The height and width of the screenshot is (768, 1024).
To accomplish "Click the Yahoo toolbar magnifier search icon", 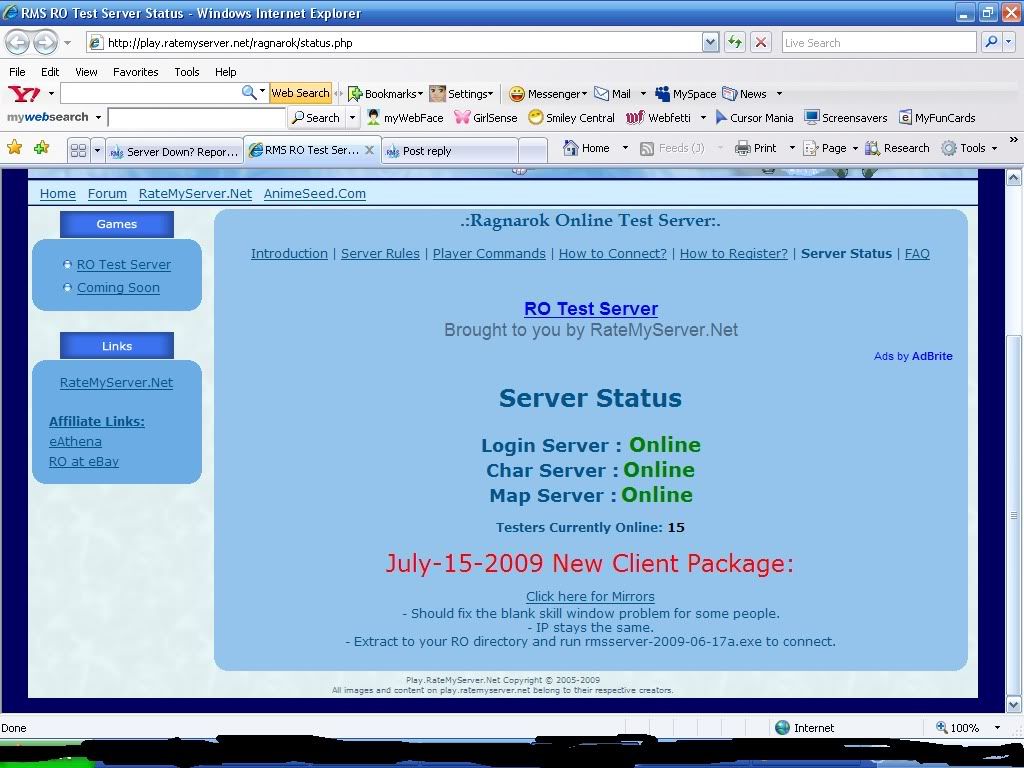I will click(x=249, y=93).
